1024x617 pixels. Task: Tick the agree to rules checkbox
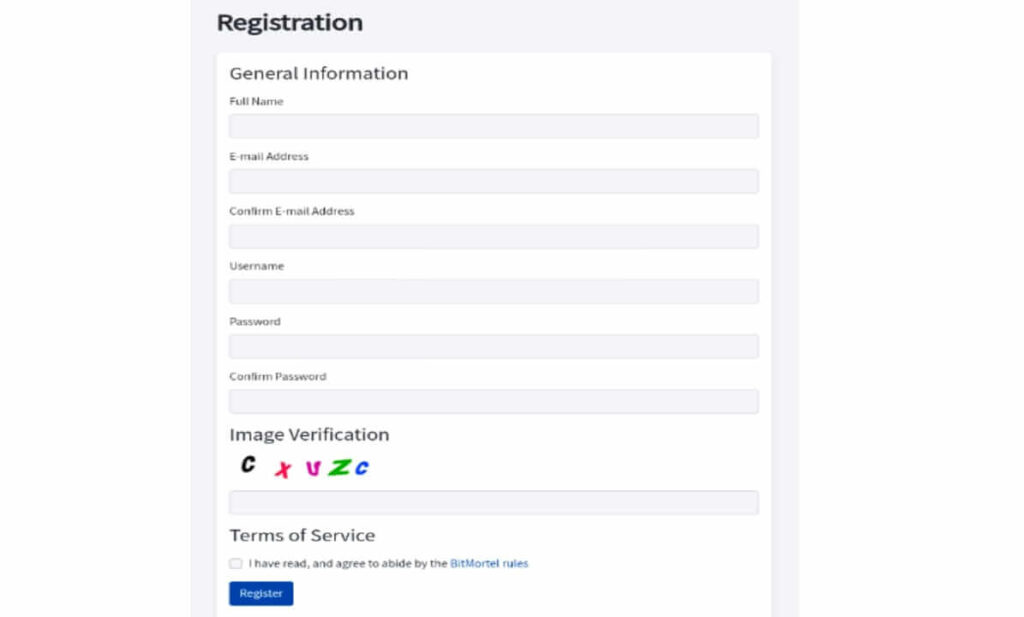pyautogui.click(x=236, y=563)
